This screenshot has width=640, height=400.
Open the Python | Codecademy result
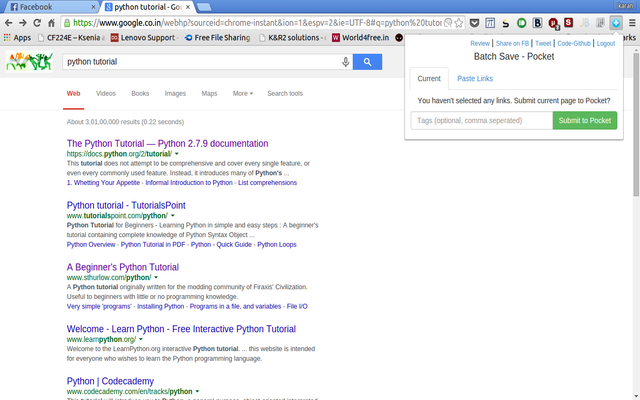click(110, 381)
